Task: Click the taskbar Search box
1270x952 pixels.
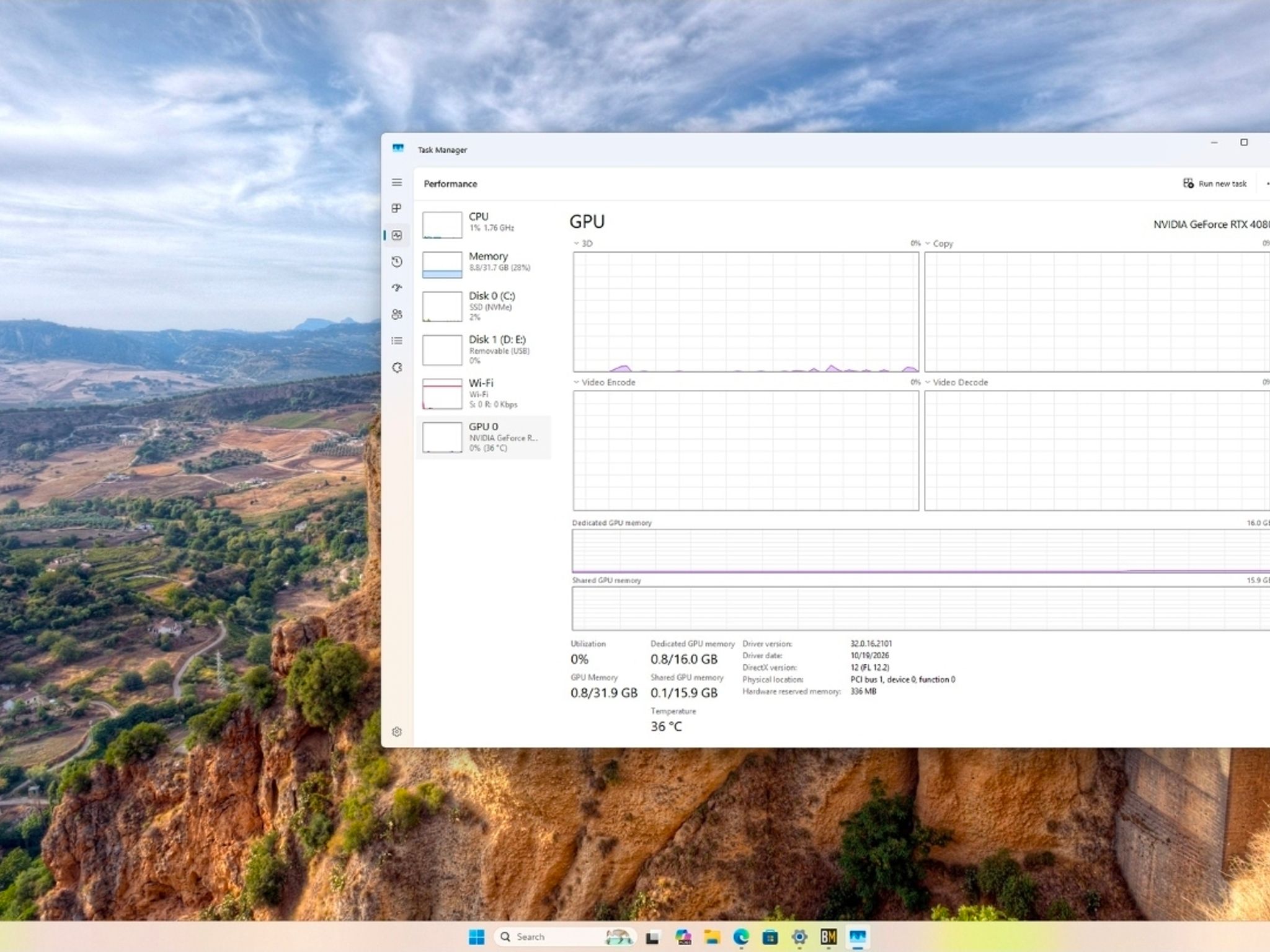Action: click(x=566, y=937)
